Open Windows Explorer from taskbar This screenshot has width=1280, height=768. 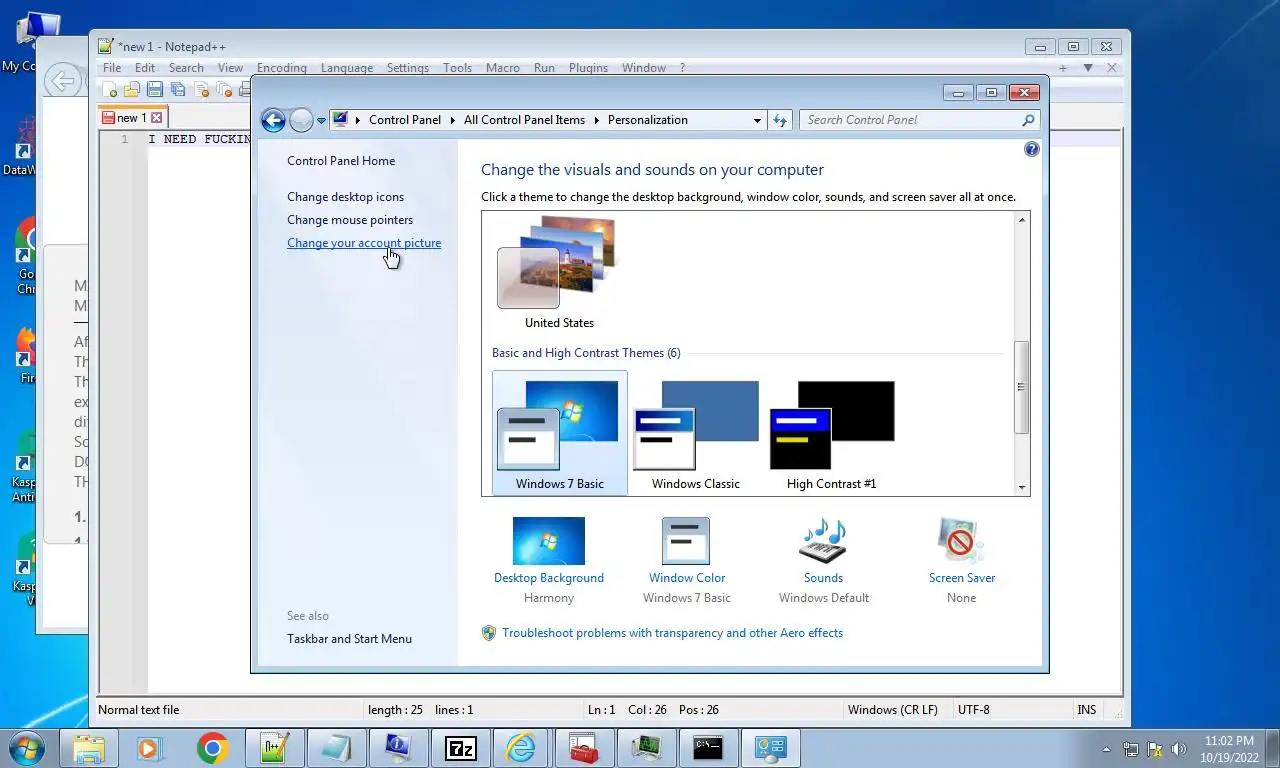(x=88, y=748)
